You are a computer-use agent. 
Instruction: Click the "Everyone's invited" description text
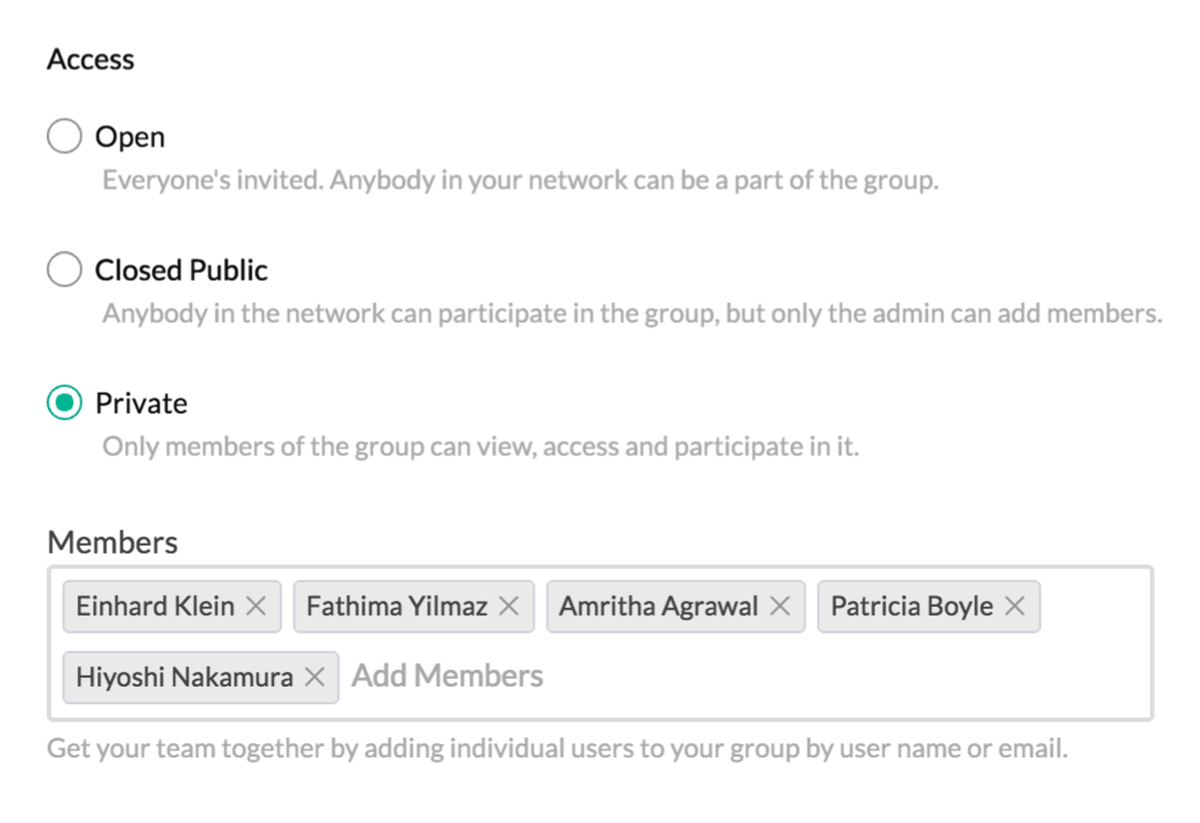[x=520, y=182]
